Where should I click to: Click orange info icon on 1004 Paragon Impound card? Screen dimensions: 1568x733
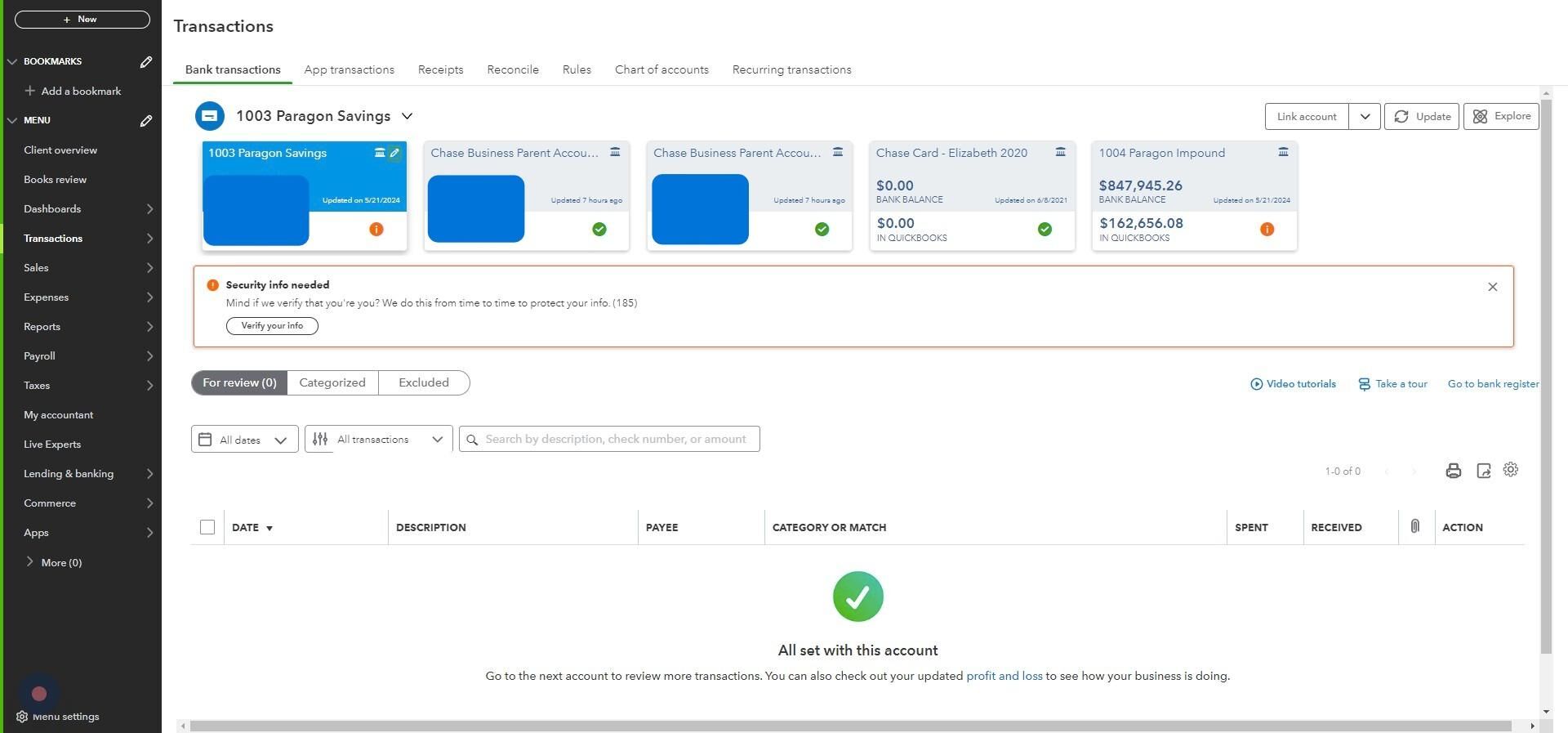point(1267,230)
